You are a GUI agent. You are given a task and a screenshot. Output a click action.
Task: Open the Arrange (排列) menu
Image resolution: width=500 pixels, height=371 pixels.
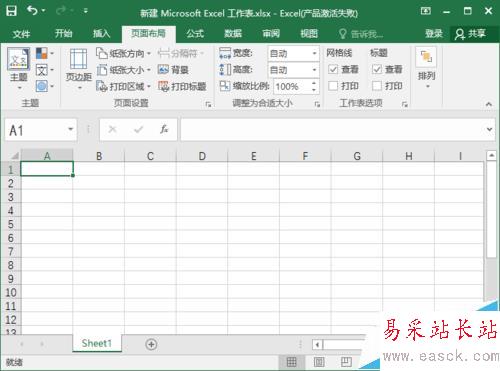(x=426, y=69)
